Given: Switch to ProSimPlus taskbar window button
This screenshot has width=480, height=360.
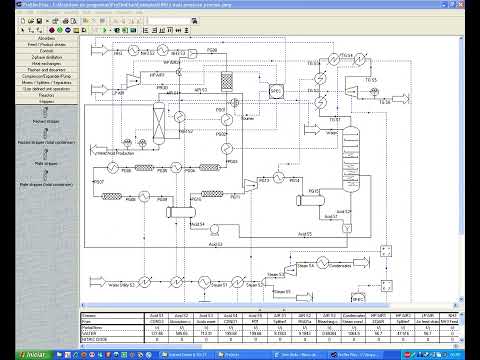Looking at the screenshot, I should (x=355, y=355).
